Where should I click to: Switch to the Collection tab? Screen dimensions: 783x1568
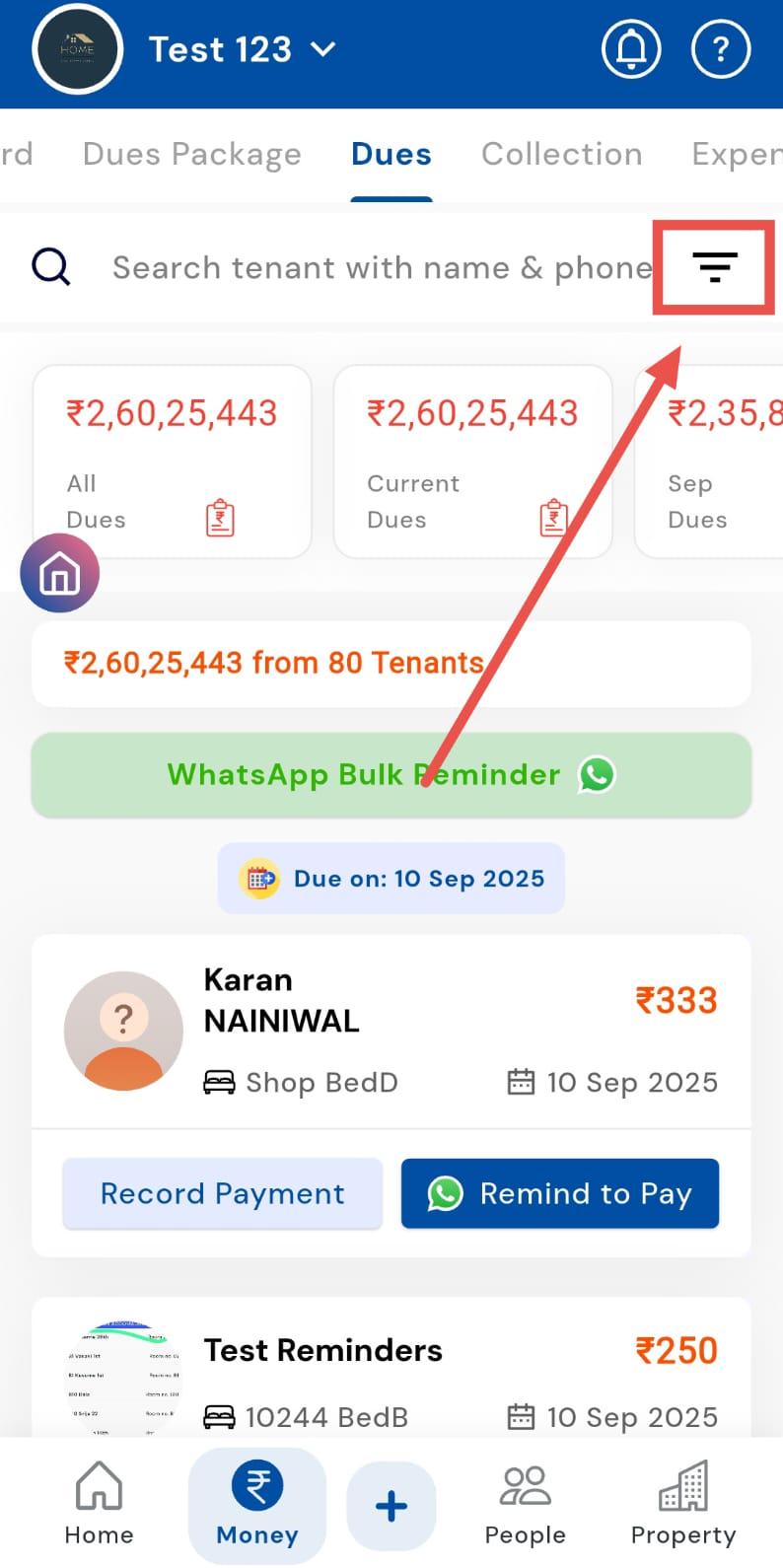tap(561, 154)
